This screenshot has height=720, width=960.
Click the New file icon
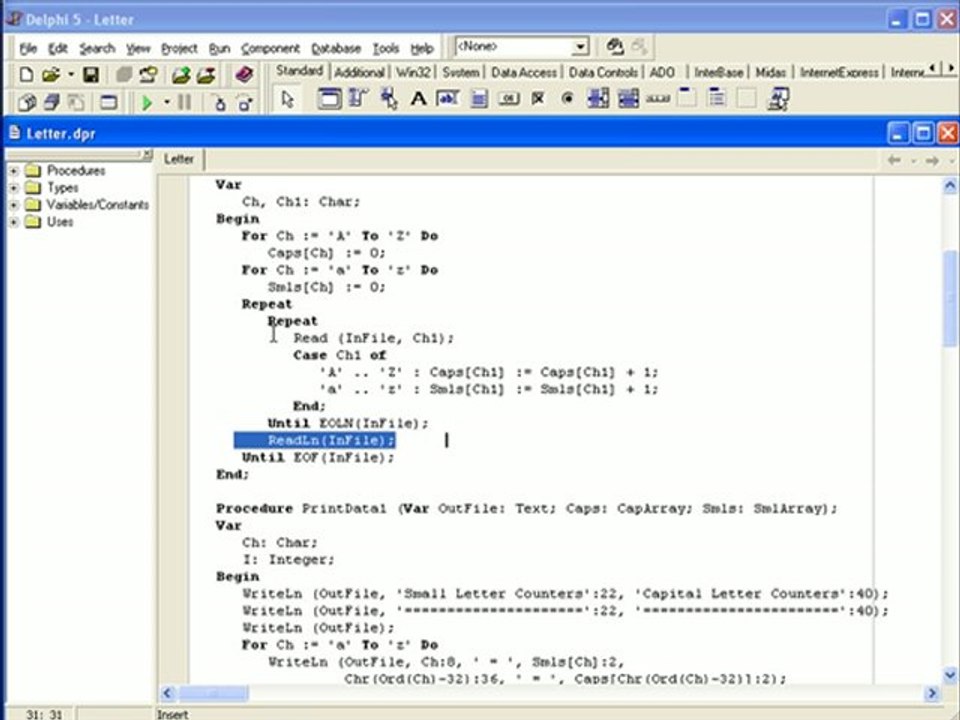click(26, 75)
